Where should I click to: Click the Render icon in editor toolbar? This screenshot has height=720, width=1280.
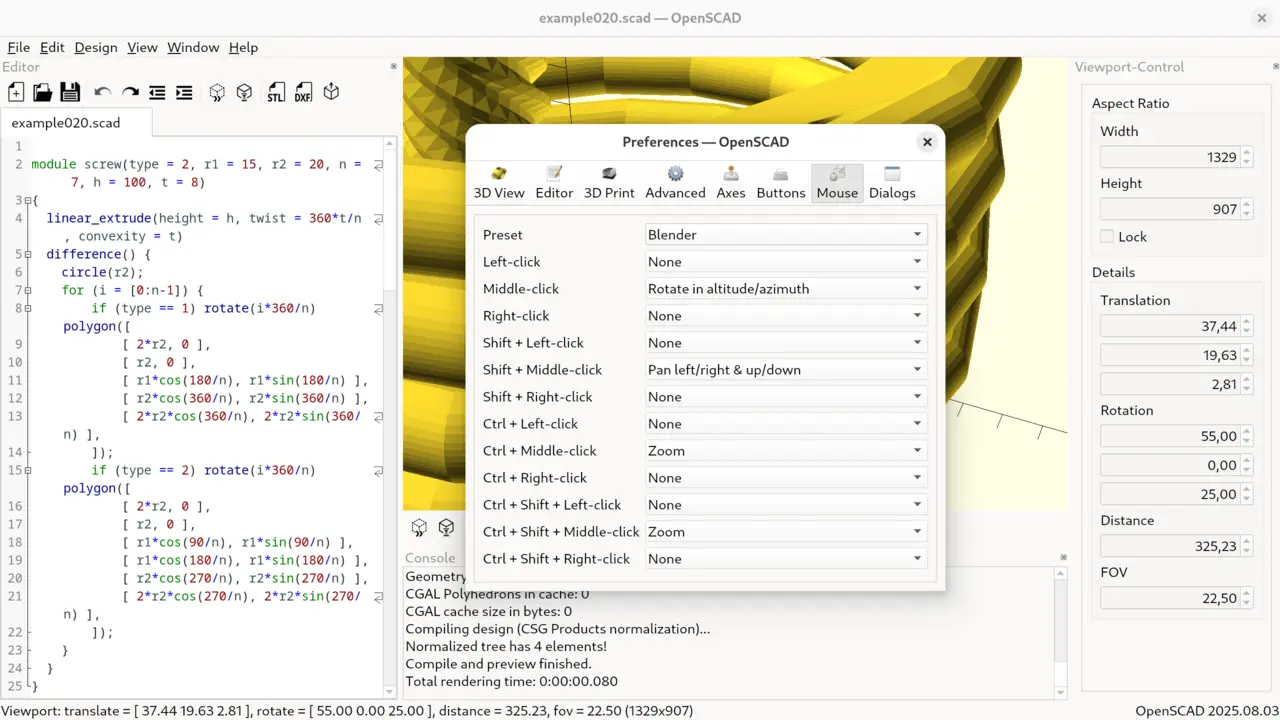click(x=244, y=92)
